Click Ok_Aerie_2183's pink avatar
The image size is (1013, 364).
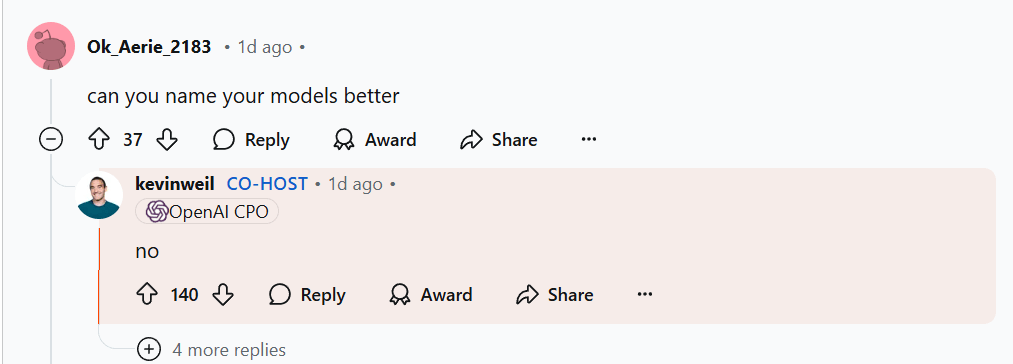pos(50,46)
